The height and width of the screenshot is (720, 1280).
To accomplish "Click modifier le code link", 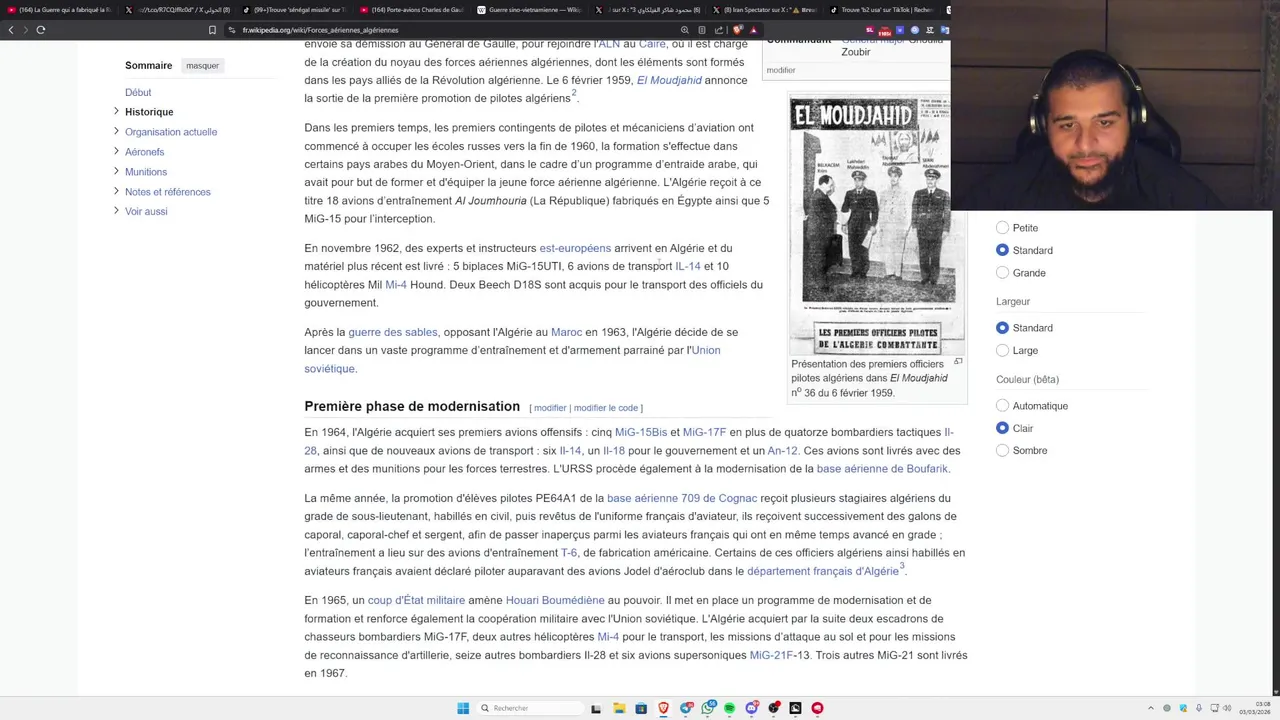I will click(x=606, y=408).
